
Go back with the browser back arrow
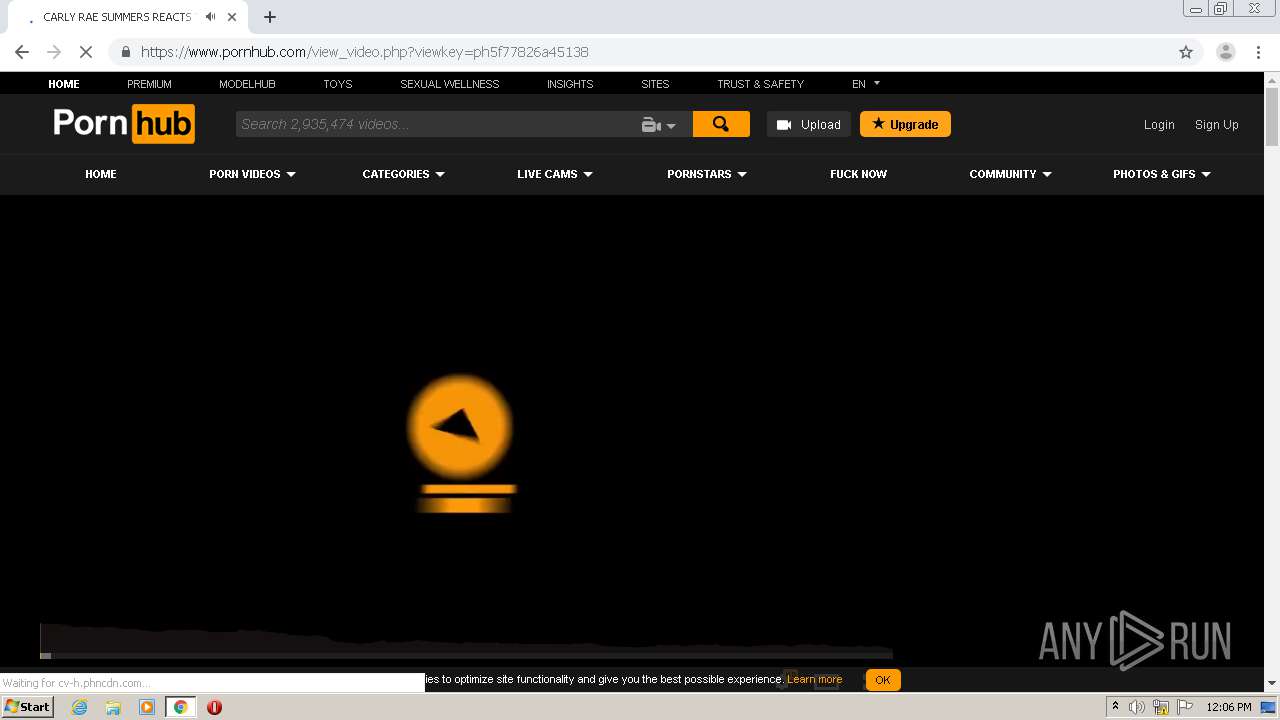click(x=22, y=52)
